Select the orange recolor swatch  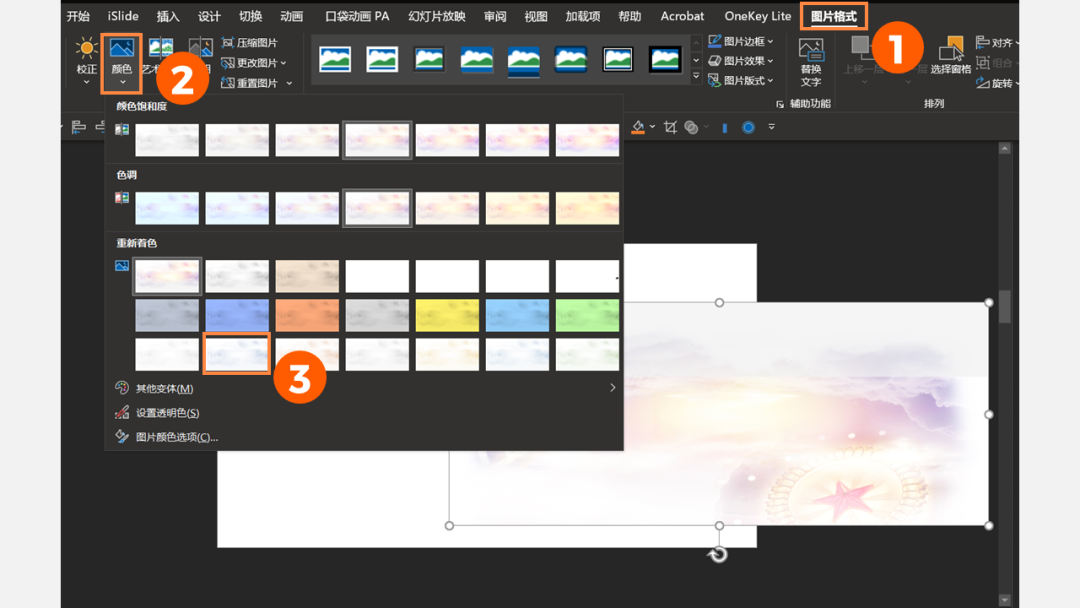(x=307, y=315)
